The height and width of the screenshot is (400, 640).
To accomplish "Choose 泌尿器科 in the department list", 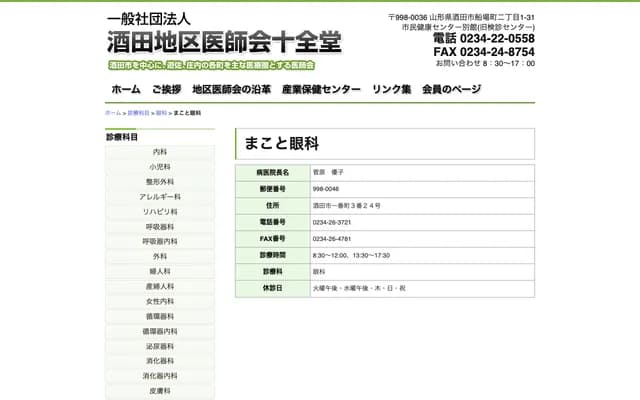I will coord(160,346).
